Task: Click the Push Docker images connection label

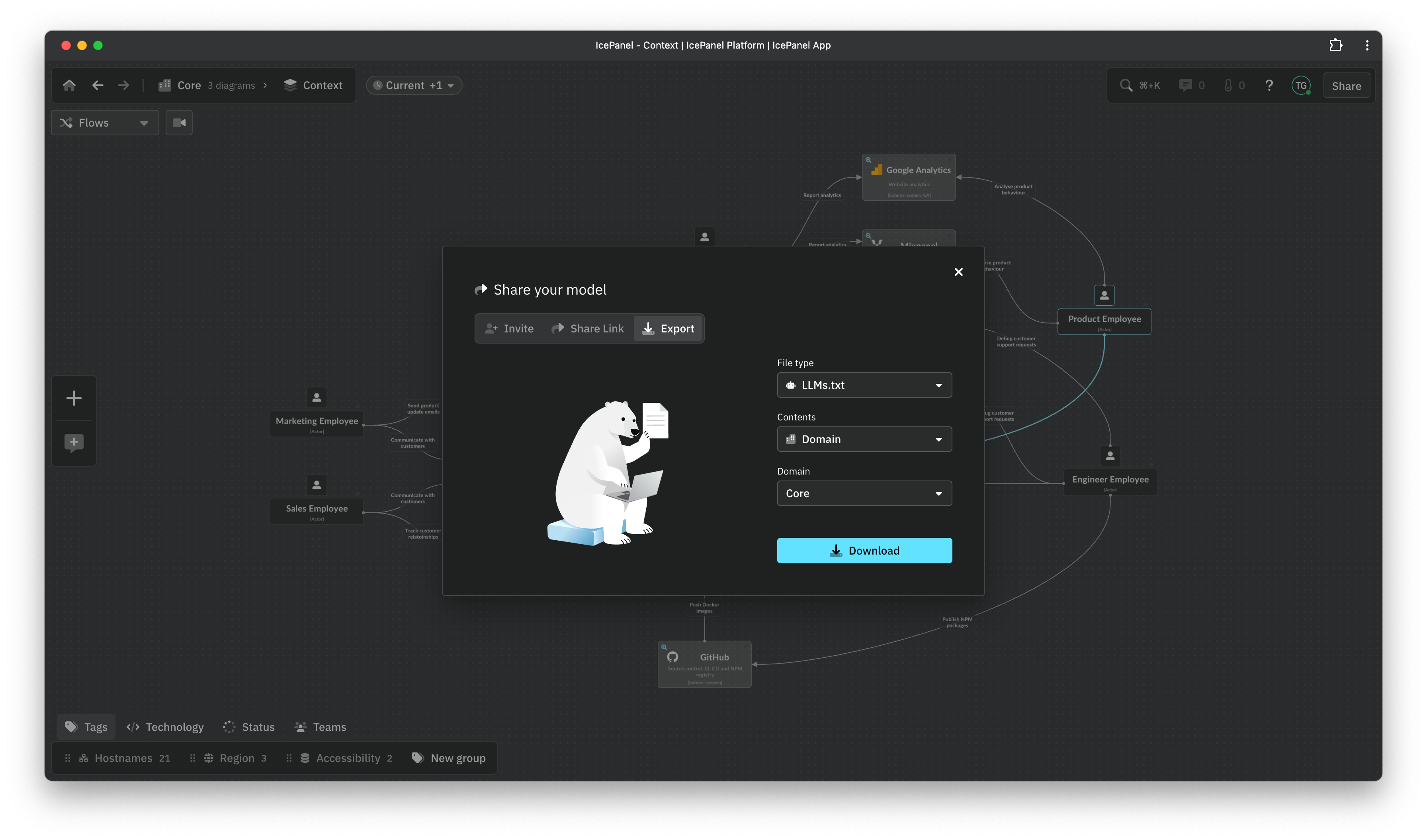Action: [704, 608]
